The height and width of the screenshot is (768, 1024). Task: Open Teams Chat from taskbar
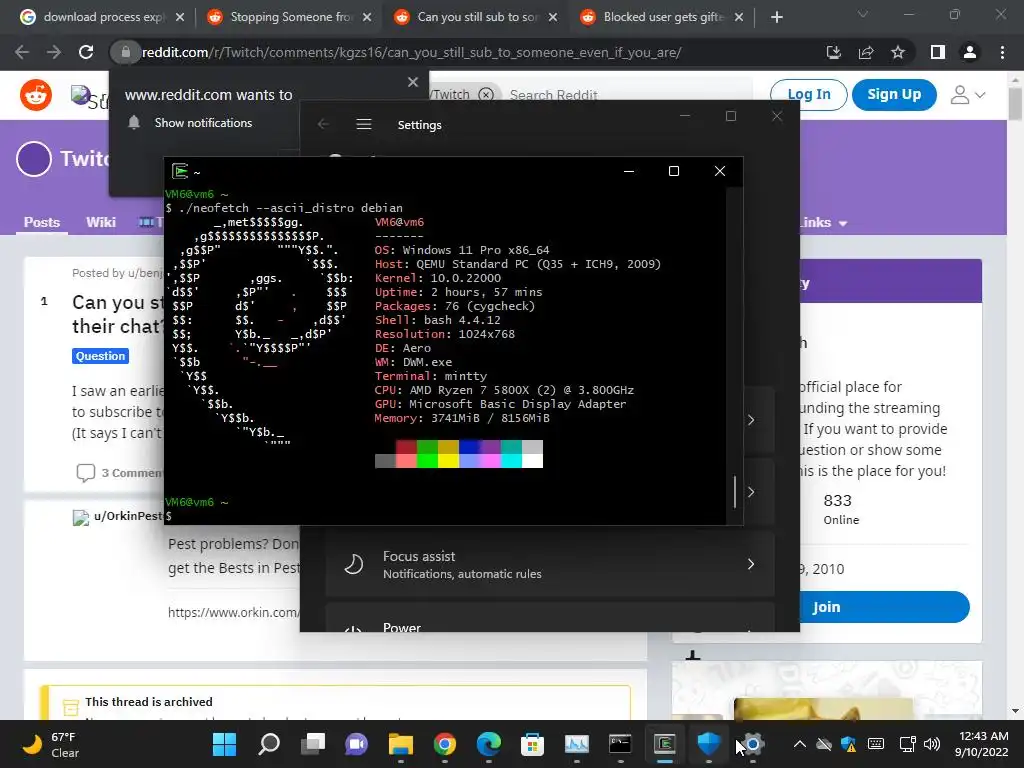tap(357, 744)
